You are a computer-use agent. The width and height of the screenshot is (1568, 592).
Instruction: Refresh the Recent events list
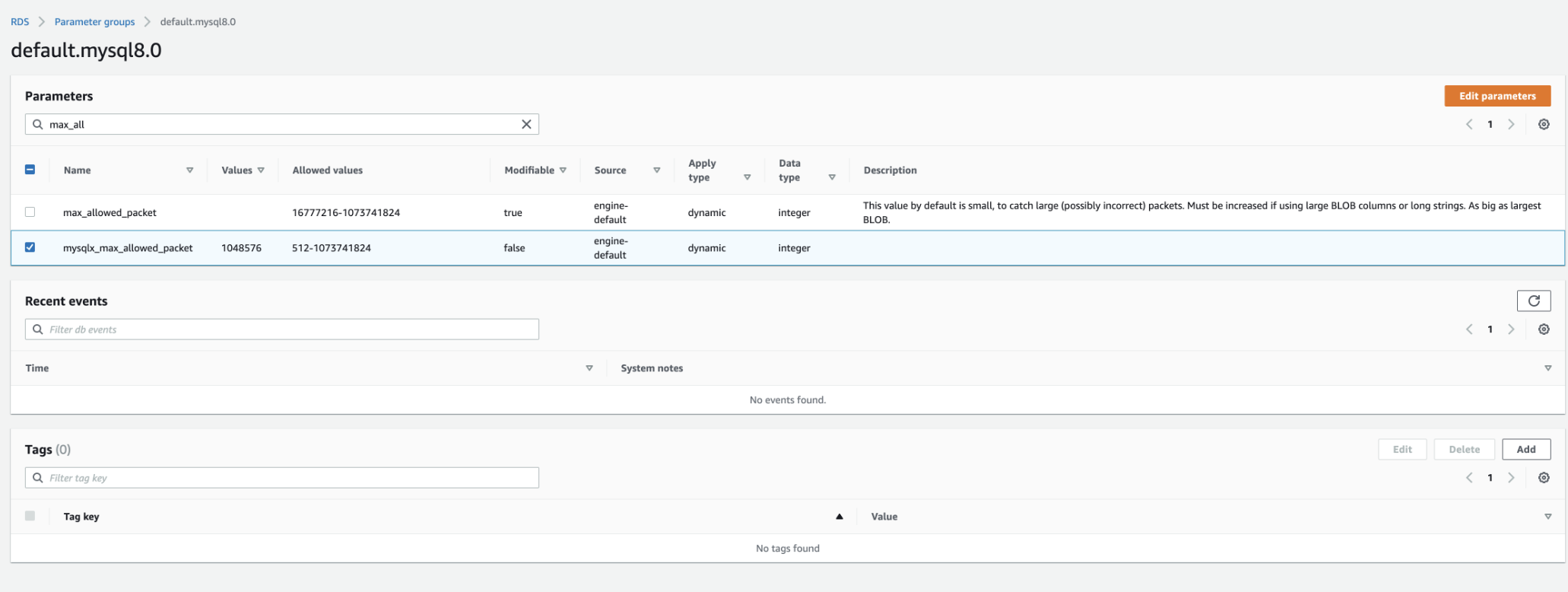pos(1534,301)
